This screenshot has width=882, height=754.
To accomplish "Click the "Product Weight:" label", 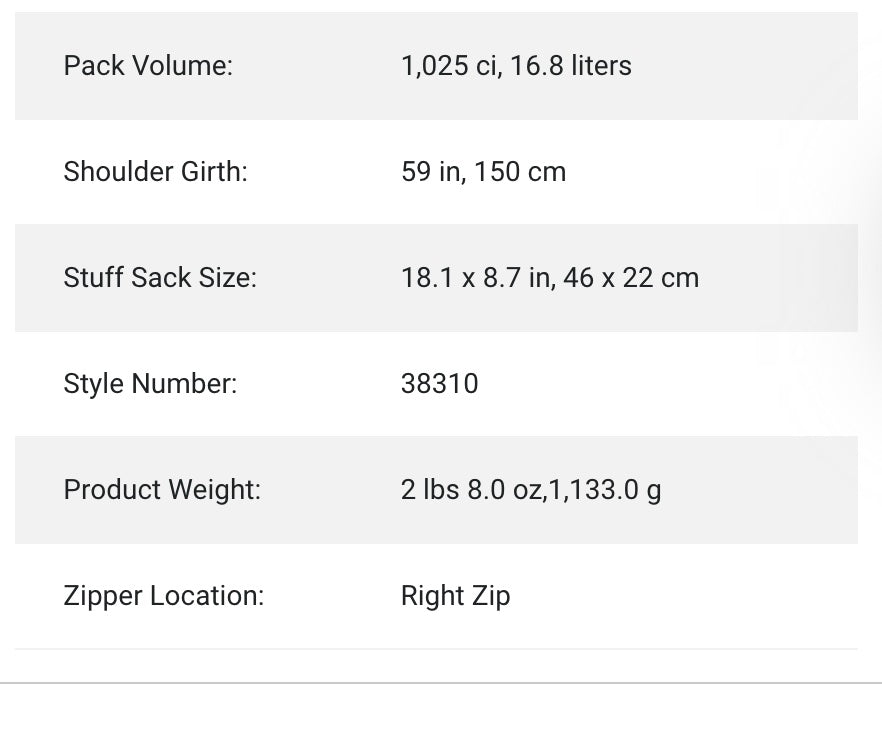I will click(162, 490).
